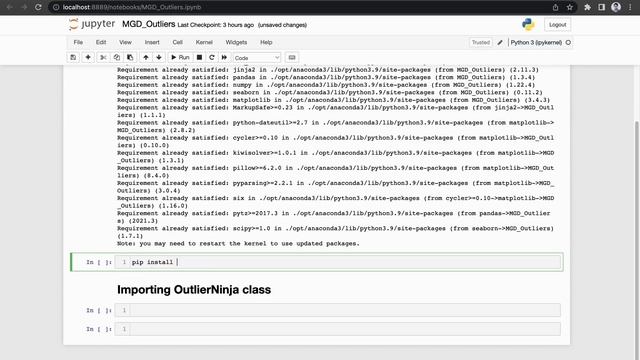Viewport: 640px width, 360px height.
Task: Open the Widgets menu
Action: [236, 42]
